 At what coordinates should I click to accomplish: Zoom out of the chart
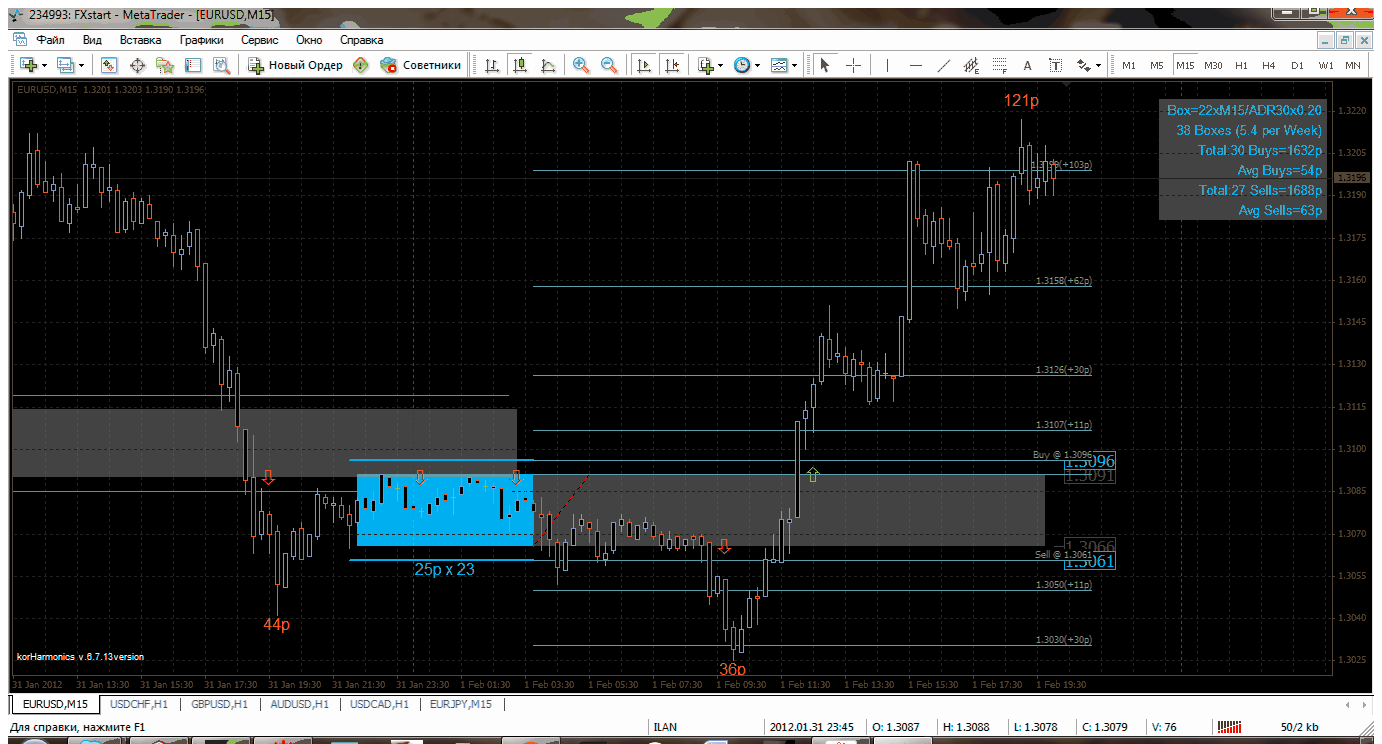coord(609,65)
